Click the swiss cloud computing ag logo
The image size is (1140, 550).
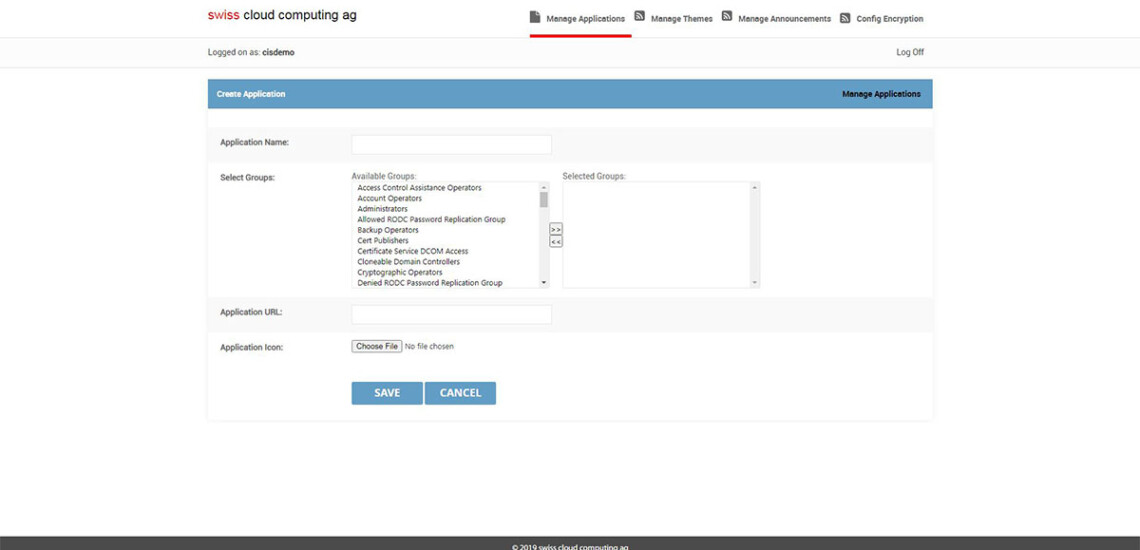[x=282, y=15]
